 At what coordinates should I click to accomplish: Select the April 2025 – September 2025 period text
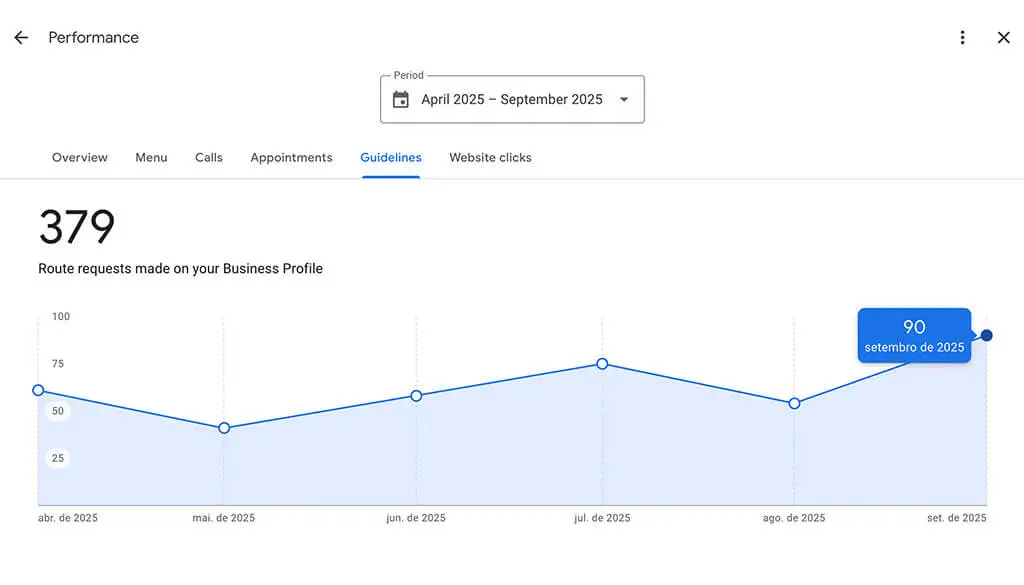pos(511,100)
